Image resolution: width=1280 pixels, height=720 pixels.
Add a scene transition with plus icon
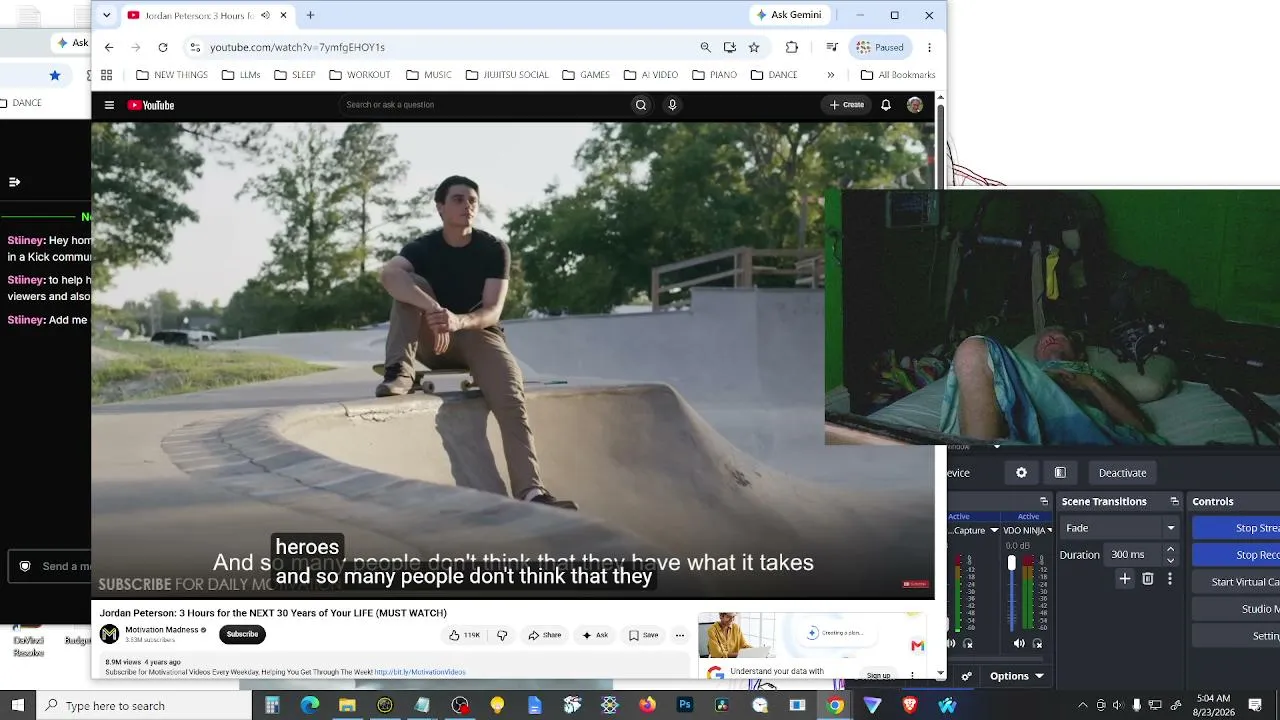tap(1125, 578)
